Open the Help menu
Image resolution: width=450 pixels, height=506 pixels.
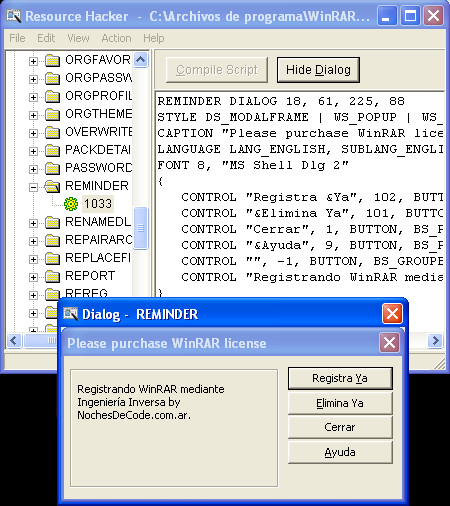(154, 38)
